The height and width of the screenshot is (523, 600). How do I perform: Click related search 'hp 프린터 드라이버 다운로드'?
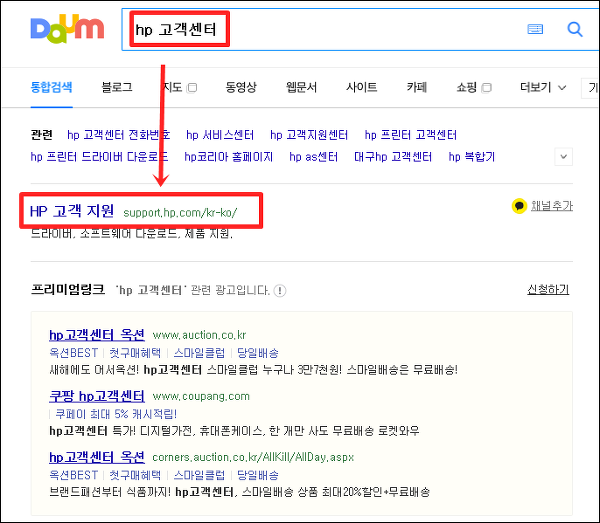(99, 156)
